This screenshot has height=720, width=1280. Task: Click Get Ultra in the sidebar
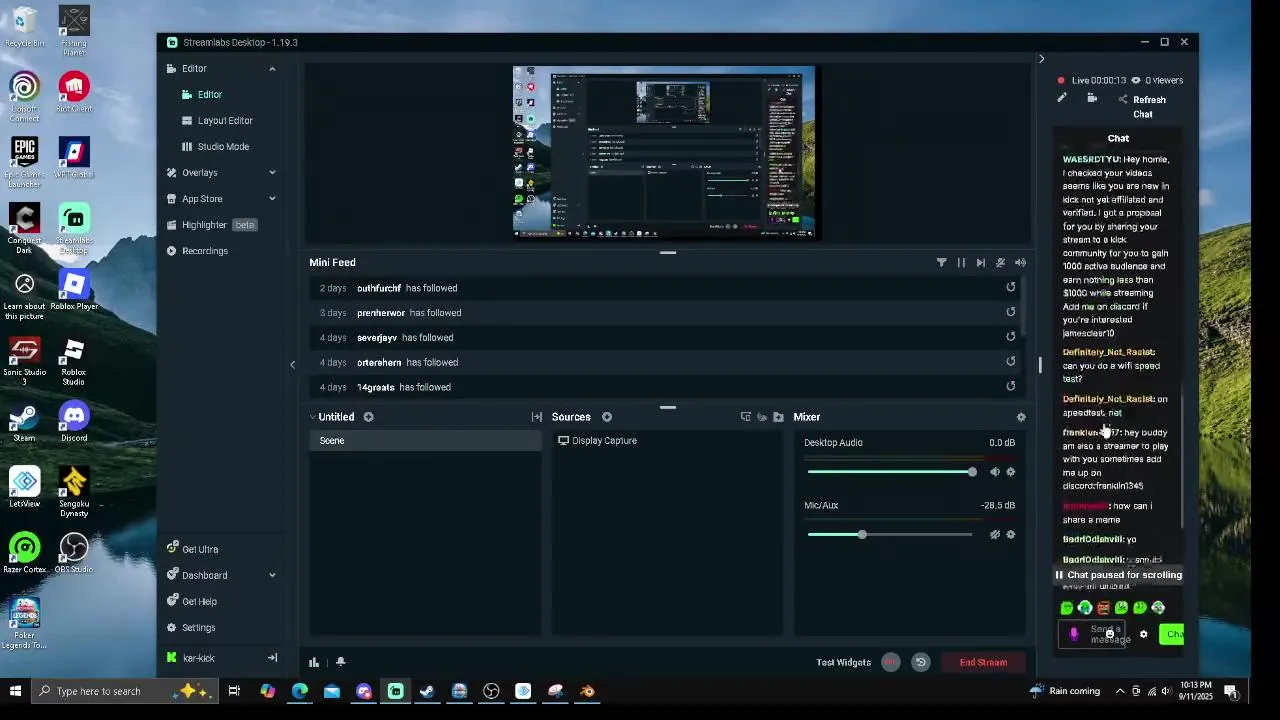(199, 549)
